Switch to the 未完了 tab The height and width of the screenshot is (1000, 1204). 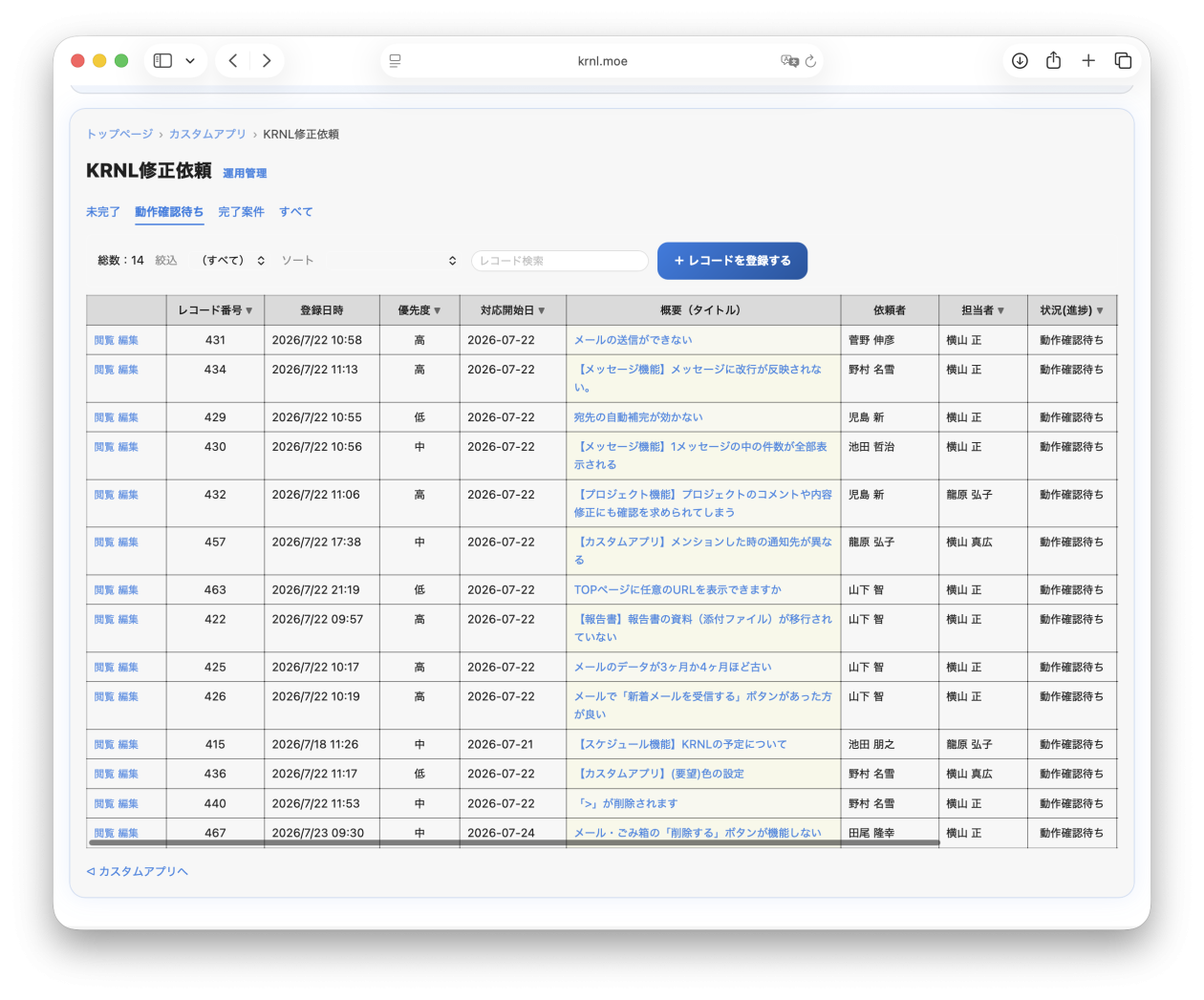[103, 212]
